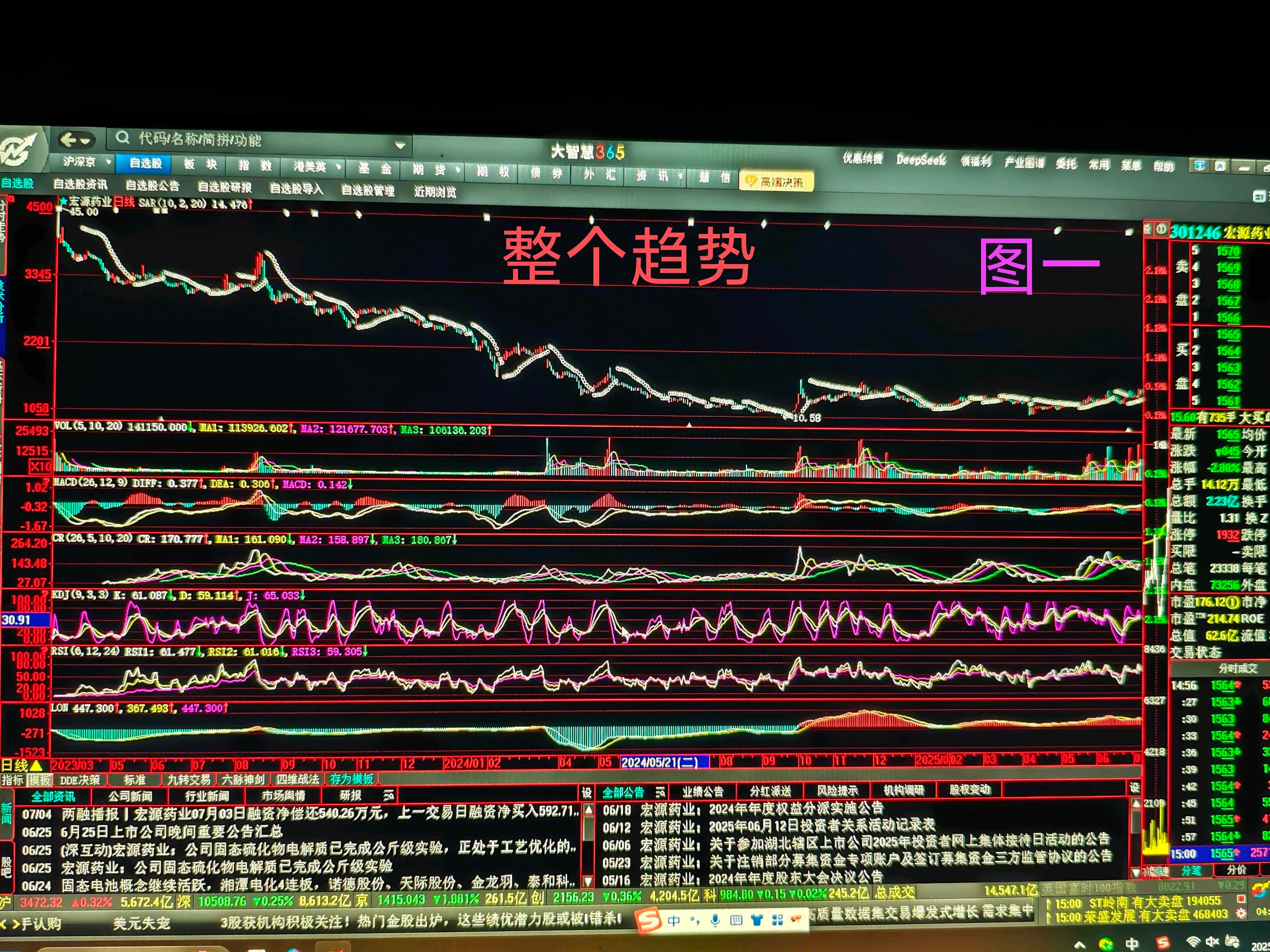Viewport: 1270px width, 952px height.
Task: Apply the 四维战法 template
Action: tap(297, 779)
